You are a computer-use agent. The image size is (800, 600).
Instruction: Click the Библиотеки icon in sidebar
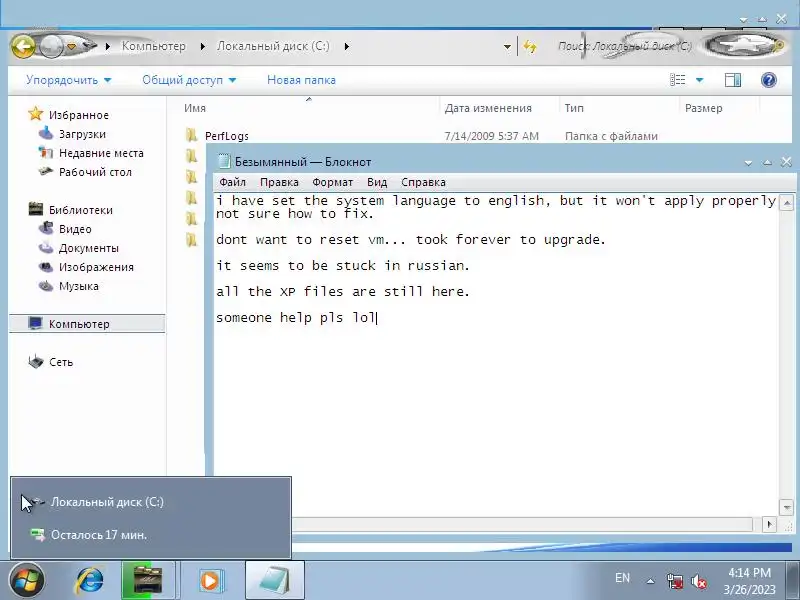coord(36,209)
